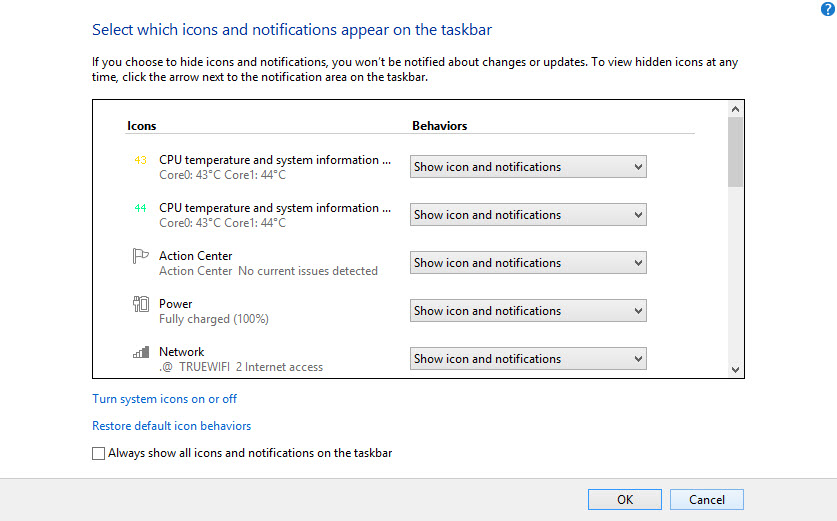Viewport: 837px width, 521px height.
Task: Enable Always show all icons checkbox
Action: 98,453
